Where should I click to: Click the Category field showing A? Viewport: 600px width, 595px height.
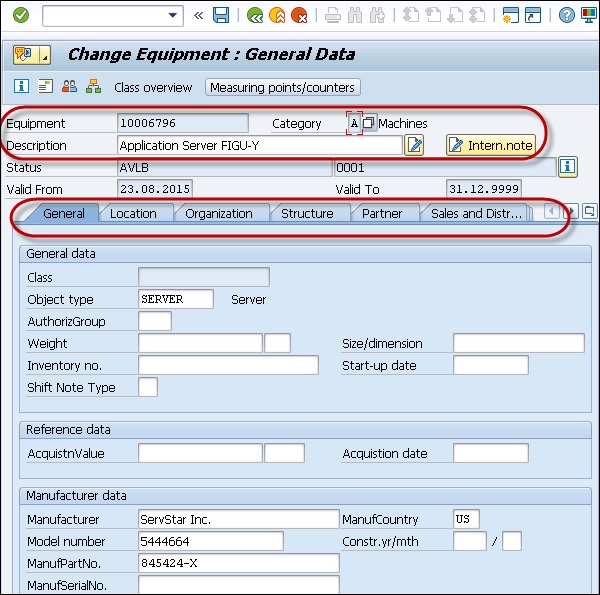354,123
